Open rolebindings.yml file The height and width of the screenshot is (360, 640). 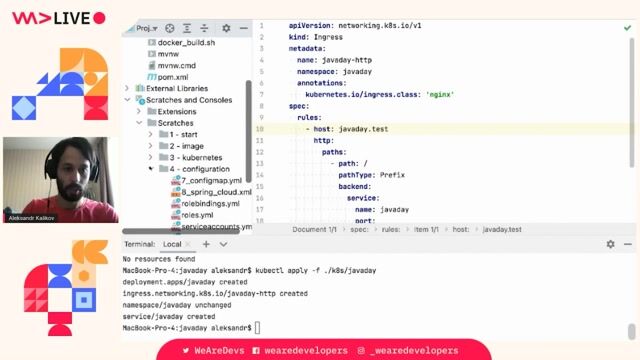(x=210, y=203)
